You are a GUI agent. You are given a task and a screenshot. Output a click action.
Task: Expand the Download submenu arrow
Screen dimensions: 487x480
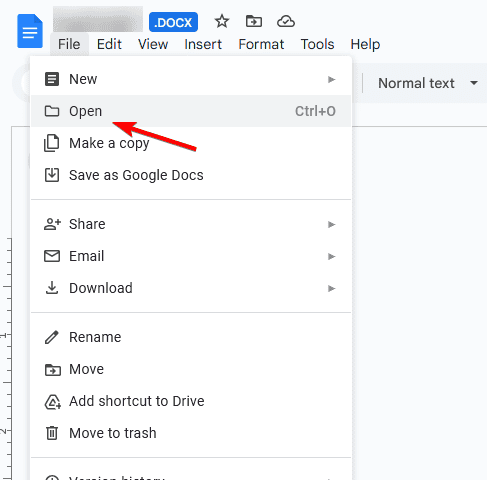(x=331, y=288)
